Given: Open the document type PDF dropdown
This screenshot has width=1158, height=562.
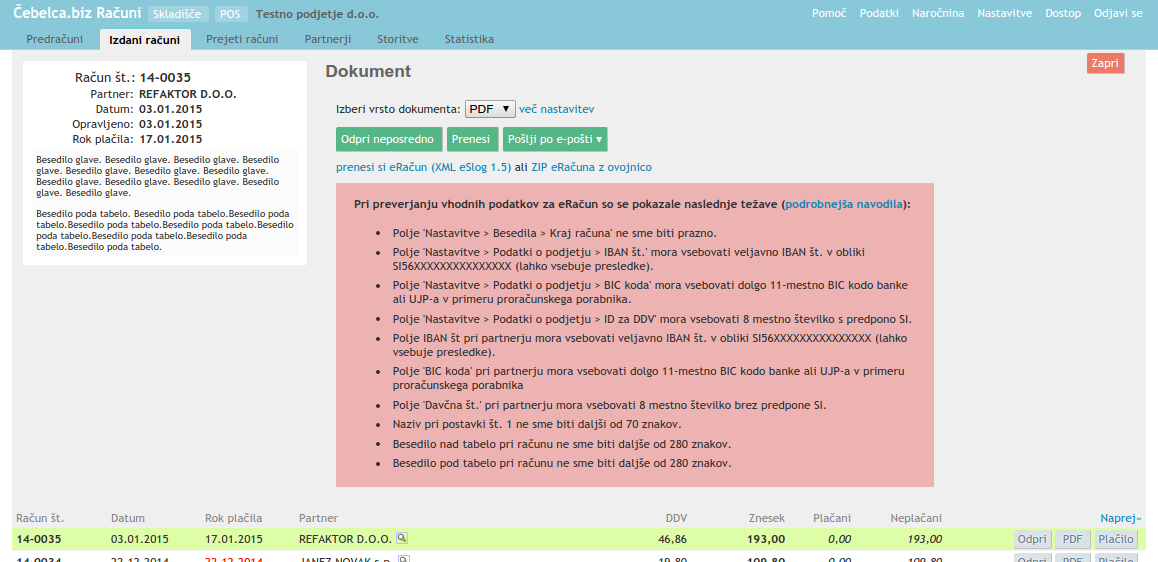Looking at the screenshot, I should click(490, 109).
